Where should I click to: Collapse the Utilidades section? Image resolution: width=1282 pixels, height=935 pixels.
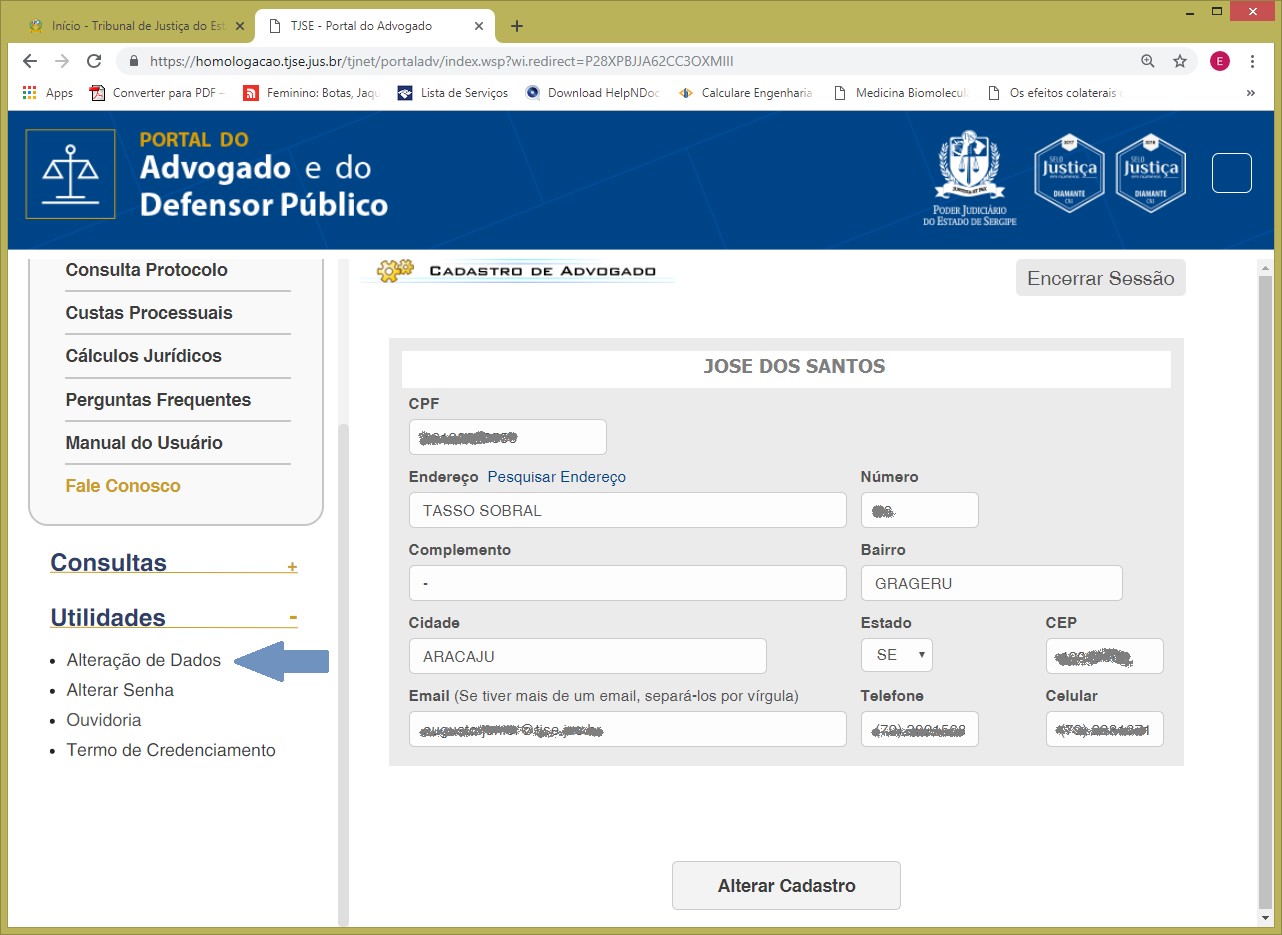tap(293, 618)
